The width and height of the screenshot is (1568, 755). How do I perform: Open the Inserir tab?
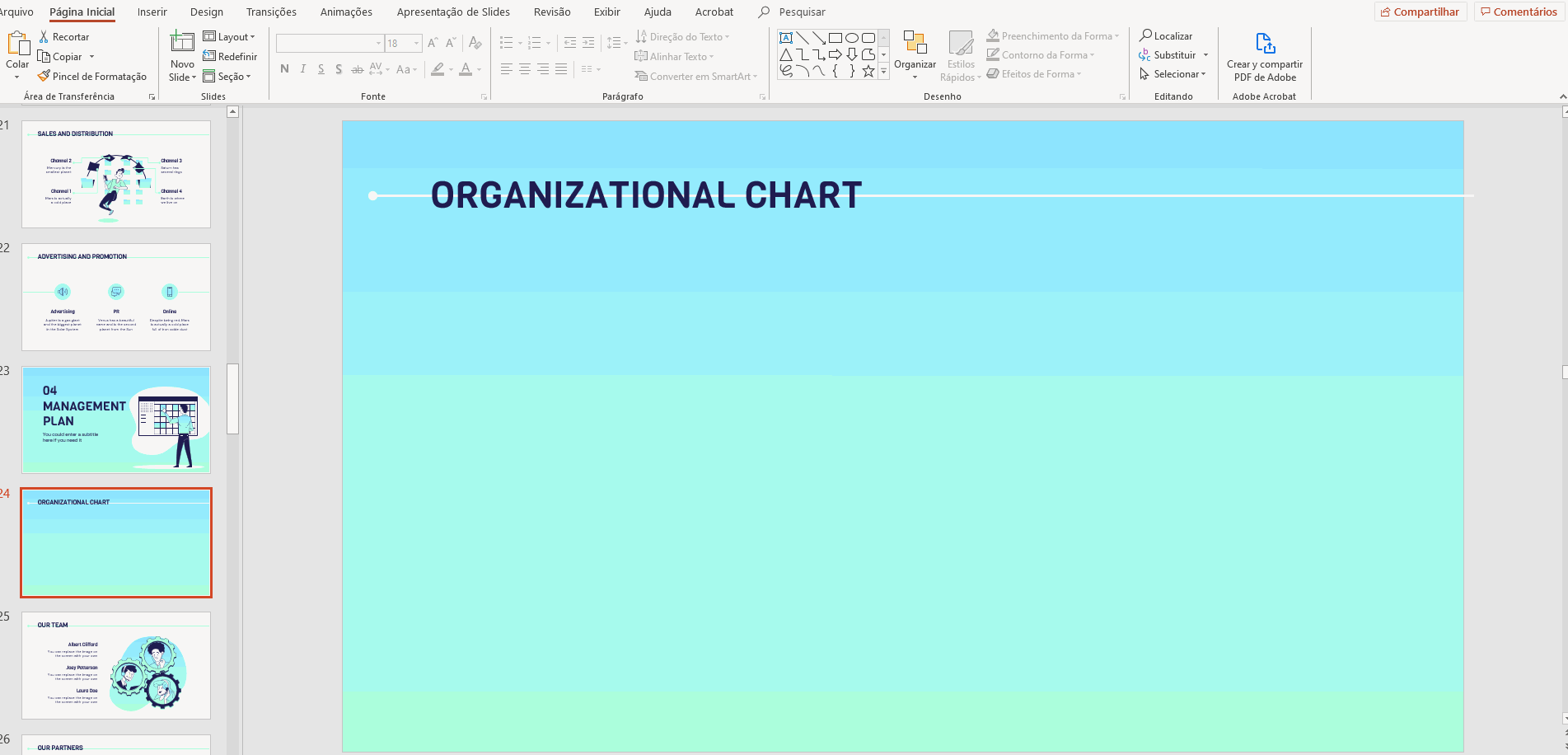[152, 12]
